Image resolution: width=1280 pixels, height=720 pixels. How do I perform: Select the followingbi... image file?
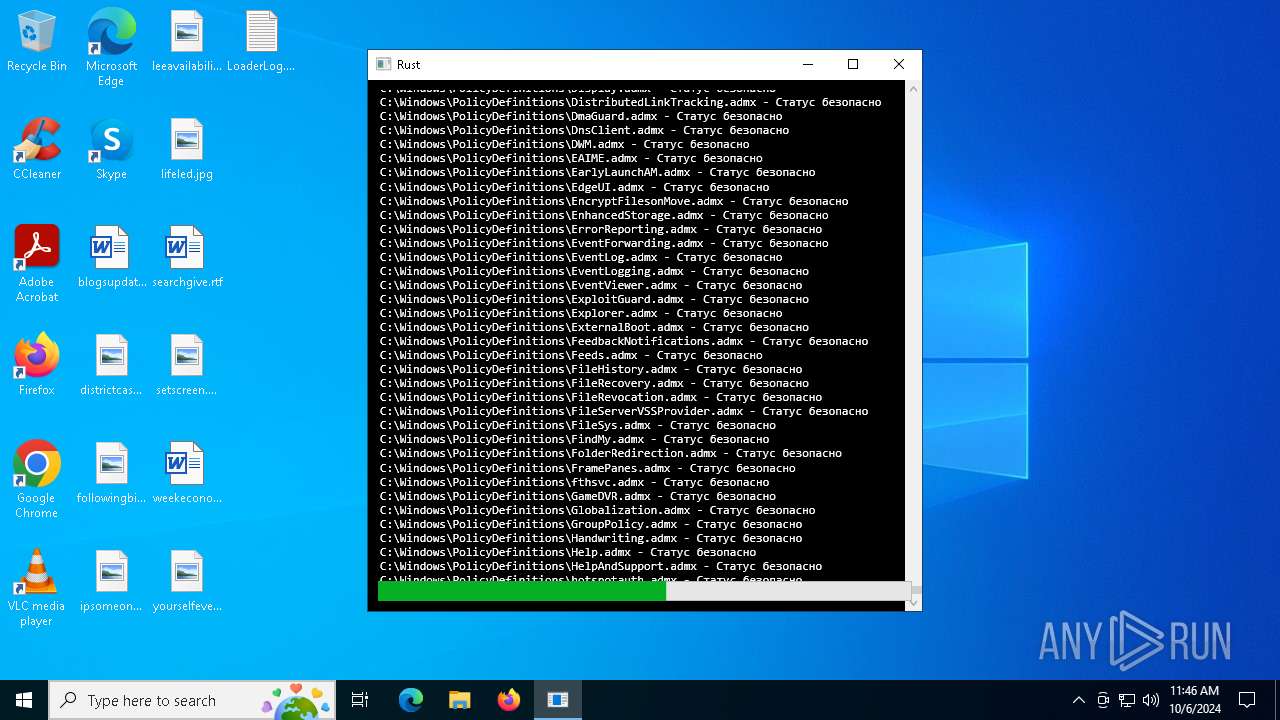[111, 474]
